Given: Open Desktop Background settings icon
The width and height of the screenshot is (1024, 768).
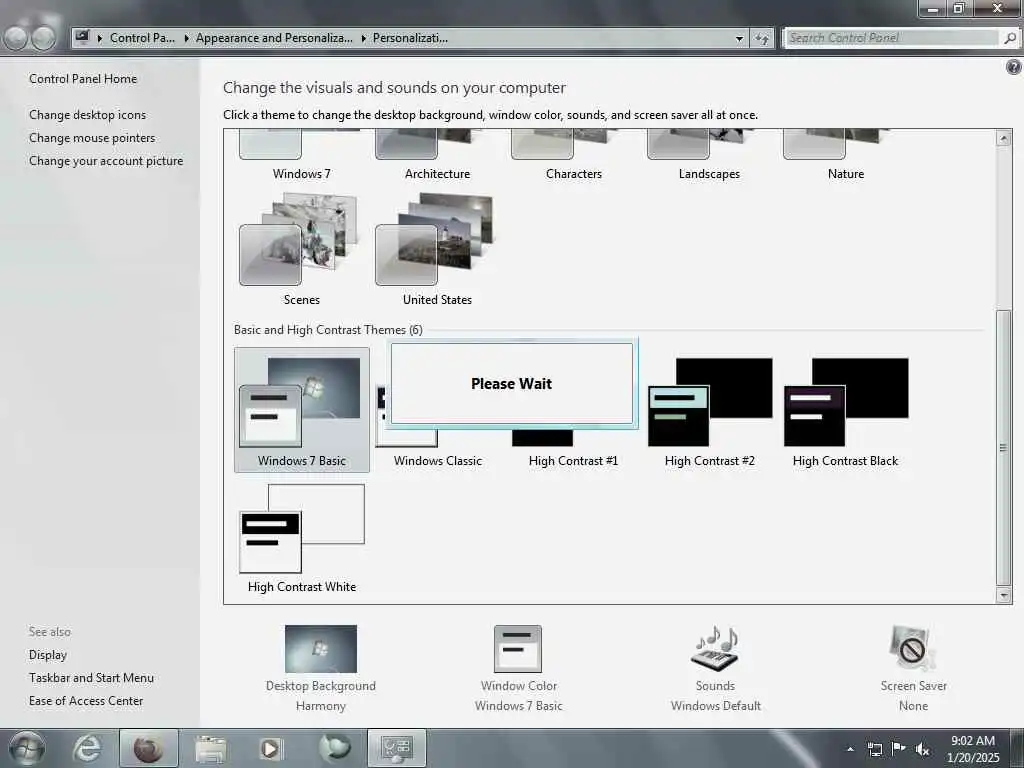Looking at the screenshot, I should pyautogui.click(x=321, y=648).
